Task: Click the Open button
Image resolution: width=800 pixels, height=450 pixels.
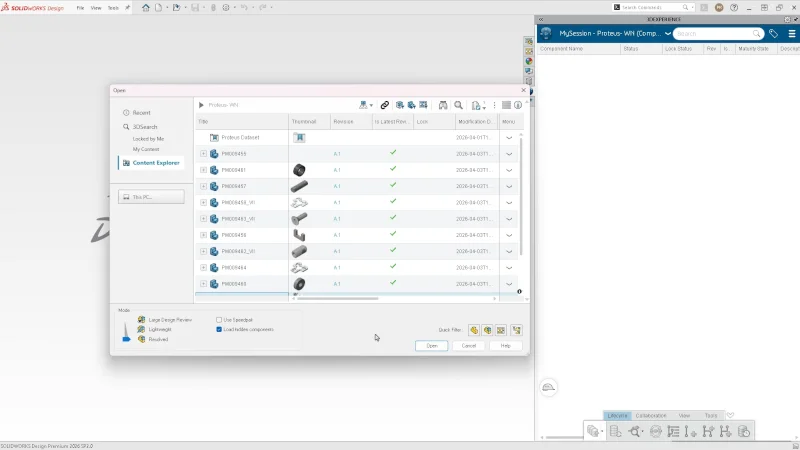Action: pos(432,346)
